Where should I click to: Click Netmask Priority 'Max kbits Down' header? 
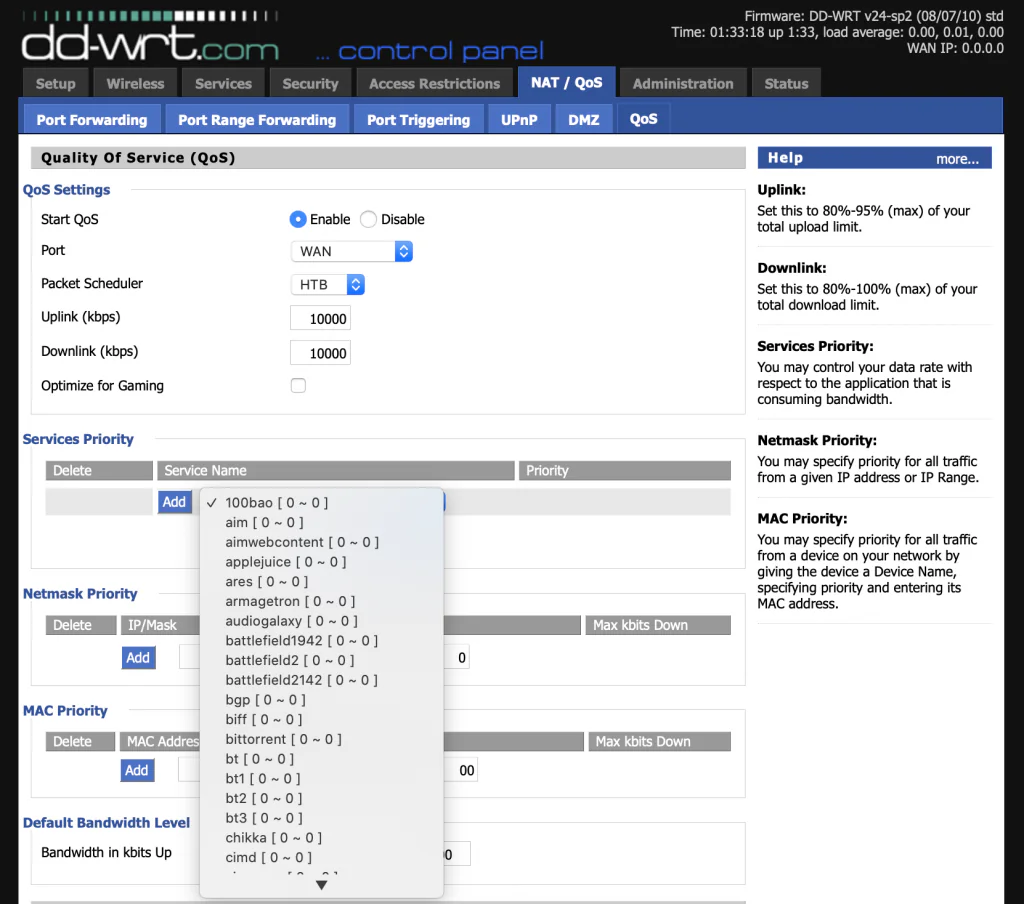(x=658, y=625)
